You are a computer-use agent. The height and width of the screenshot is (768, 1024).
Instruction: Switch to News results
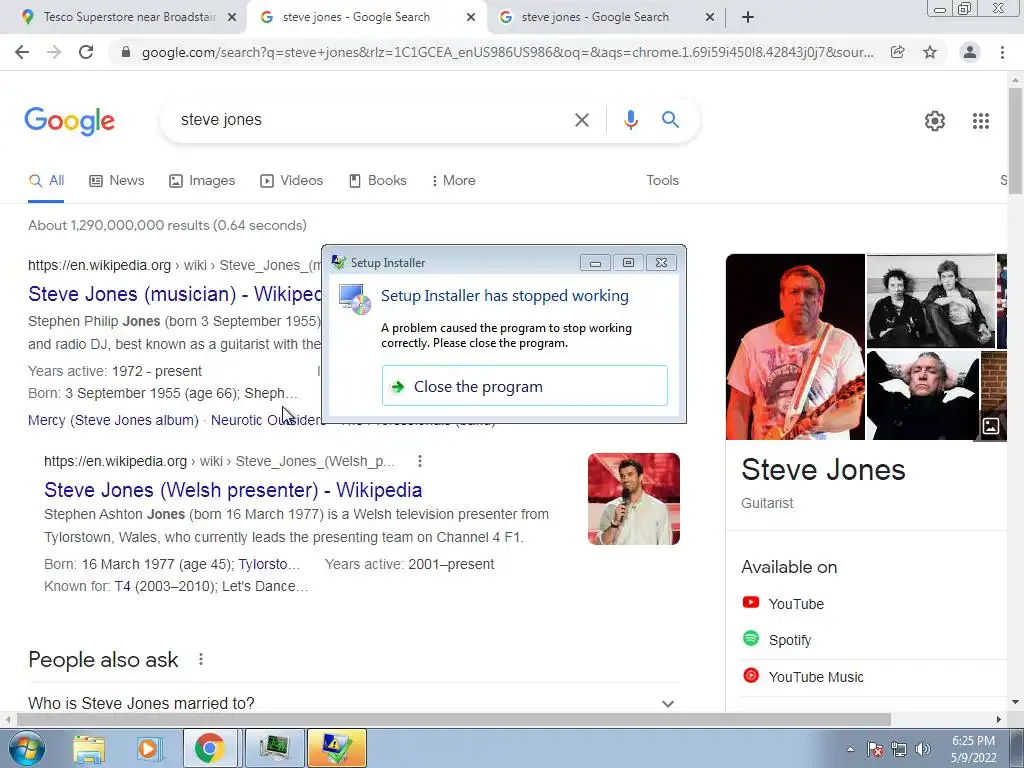117,181
